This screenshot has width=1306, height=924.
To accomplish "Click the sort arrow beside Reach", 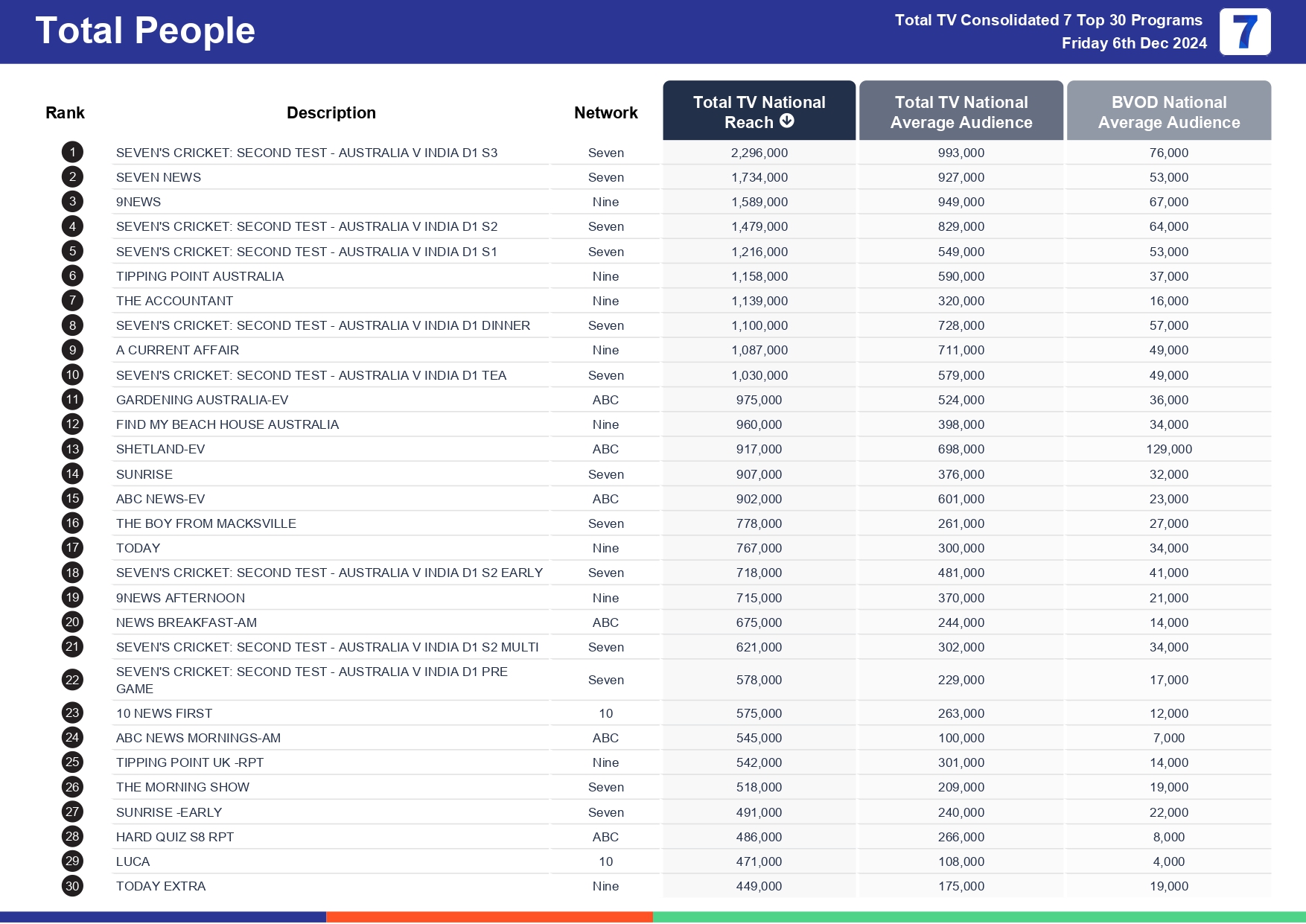I will pyautogui.click(x=787, y=121).
